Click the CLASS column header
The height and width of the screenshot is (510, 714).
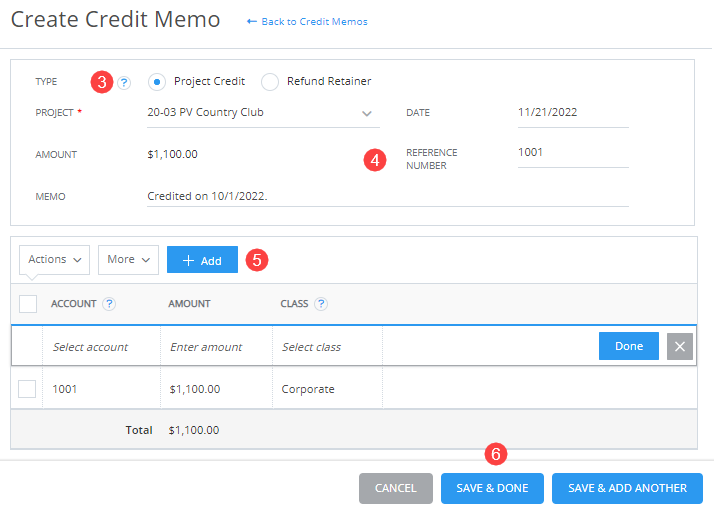point(294,304)
